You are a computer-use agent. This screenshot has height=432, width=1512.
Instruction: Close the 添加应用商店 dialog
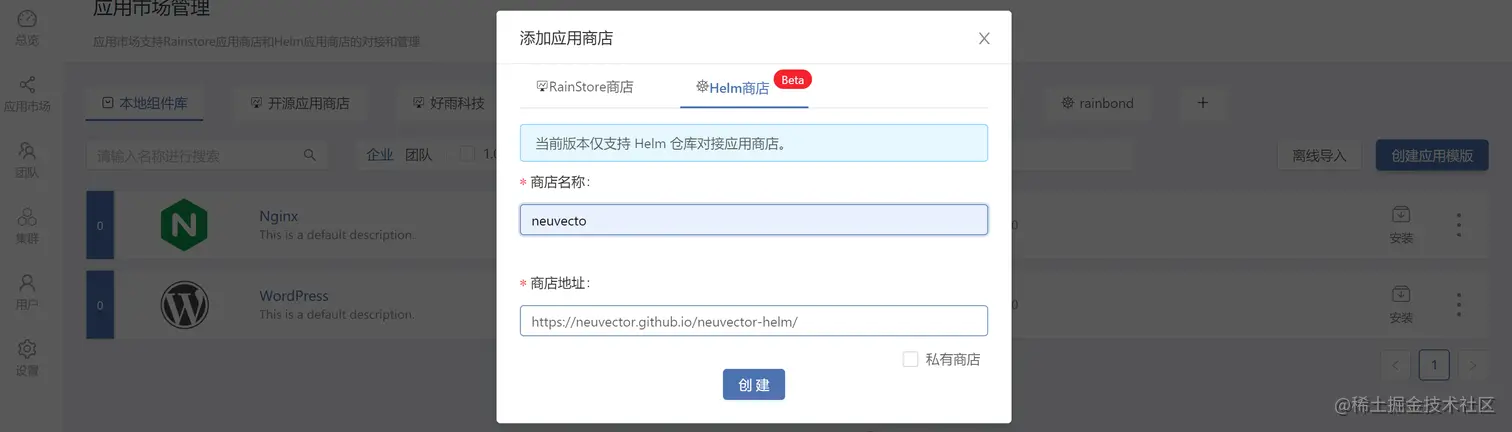[x=984, y=38]
